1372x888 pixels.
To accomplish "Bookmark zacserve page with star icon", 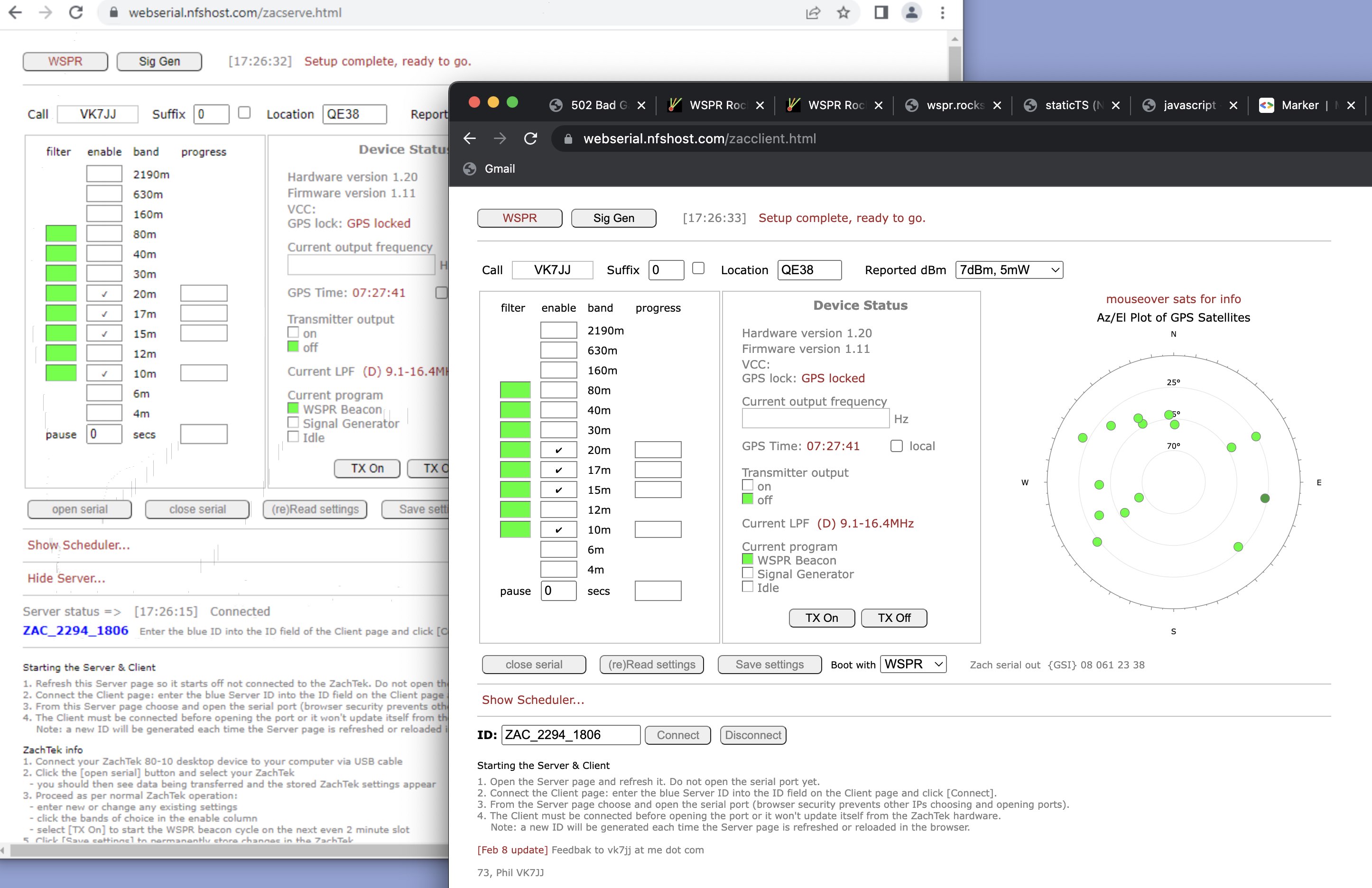I will [843, 13].
